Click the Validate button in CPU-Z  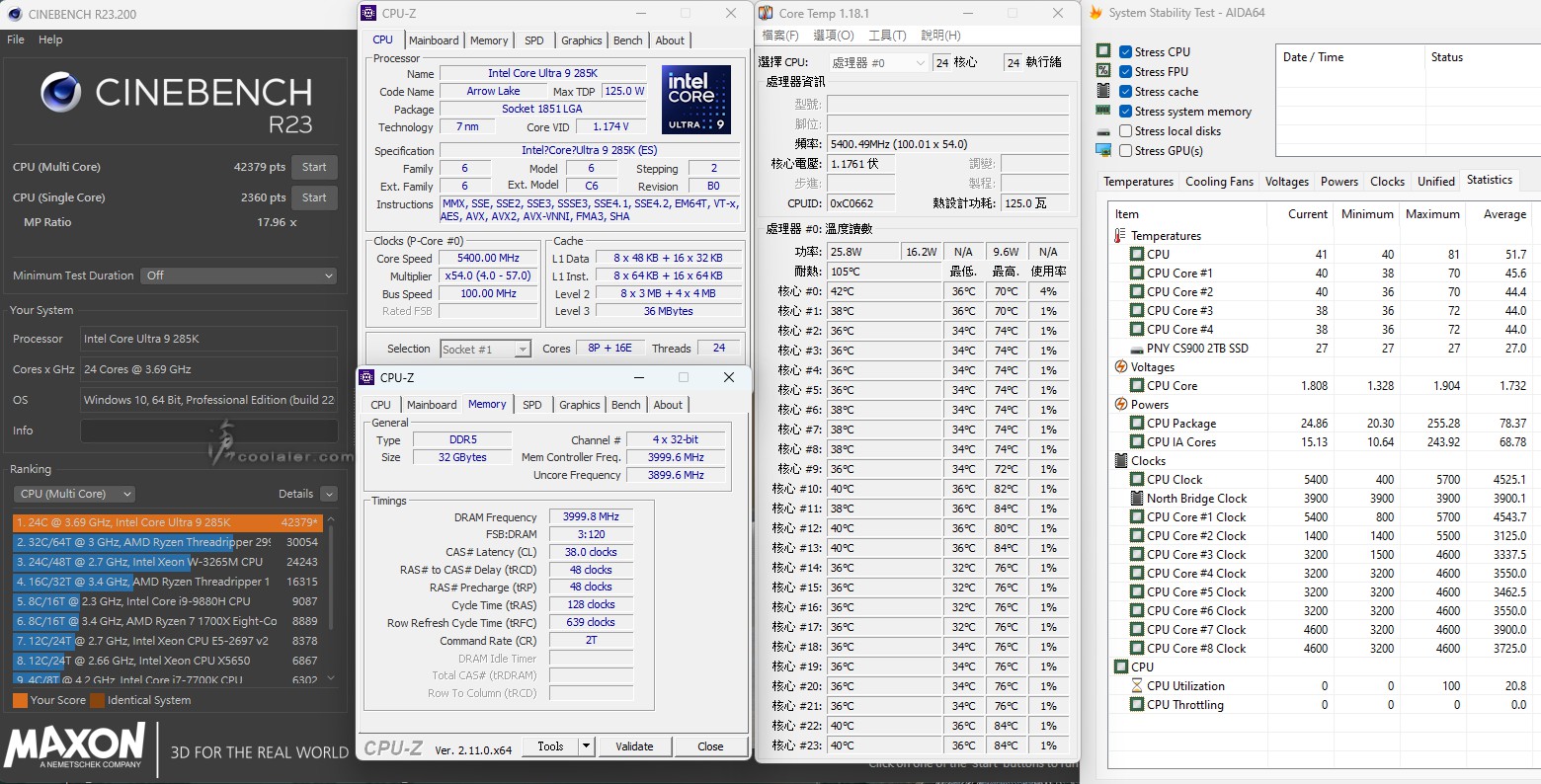(x=634, y=746)
